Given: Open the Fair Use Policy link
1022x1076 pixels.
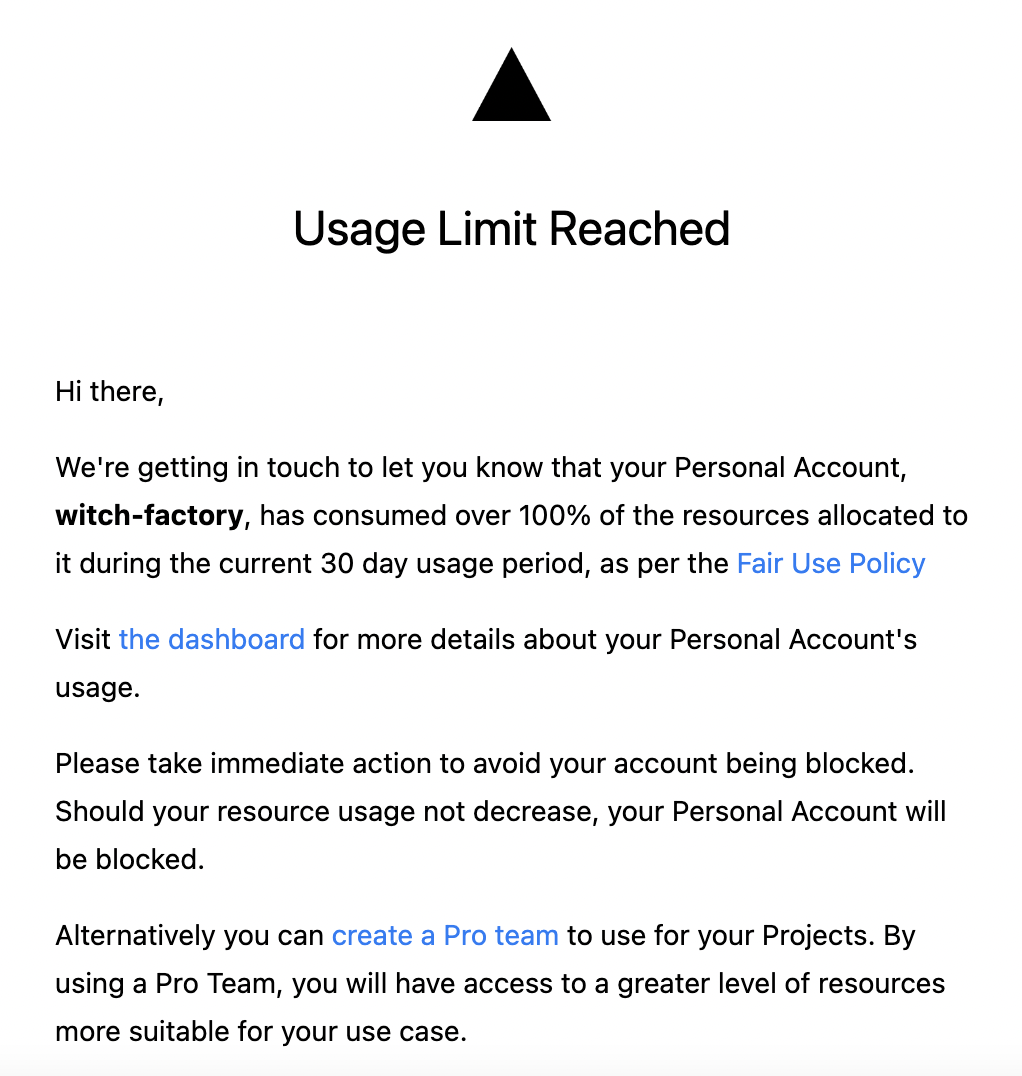Looking at the screenshot, I should click(830, 563).
